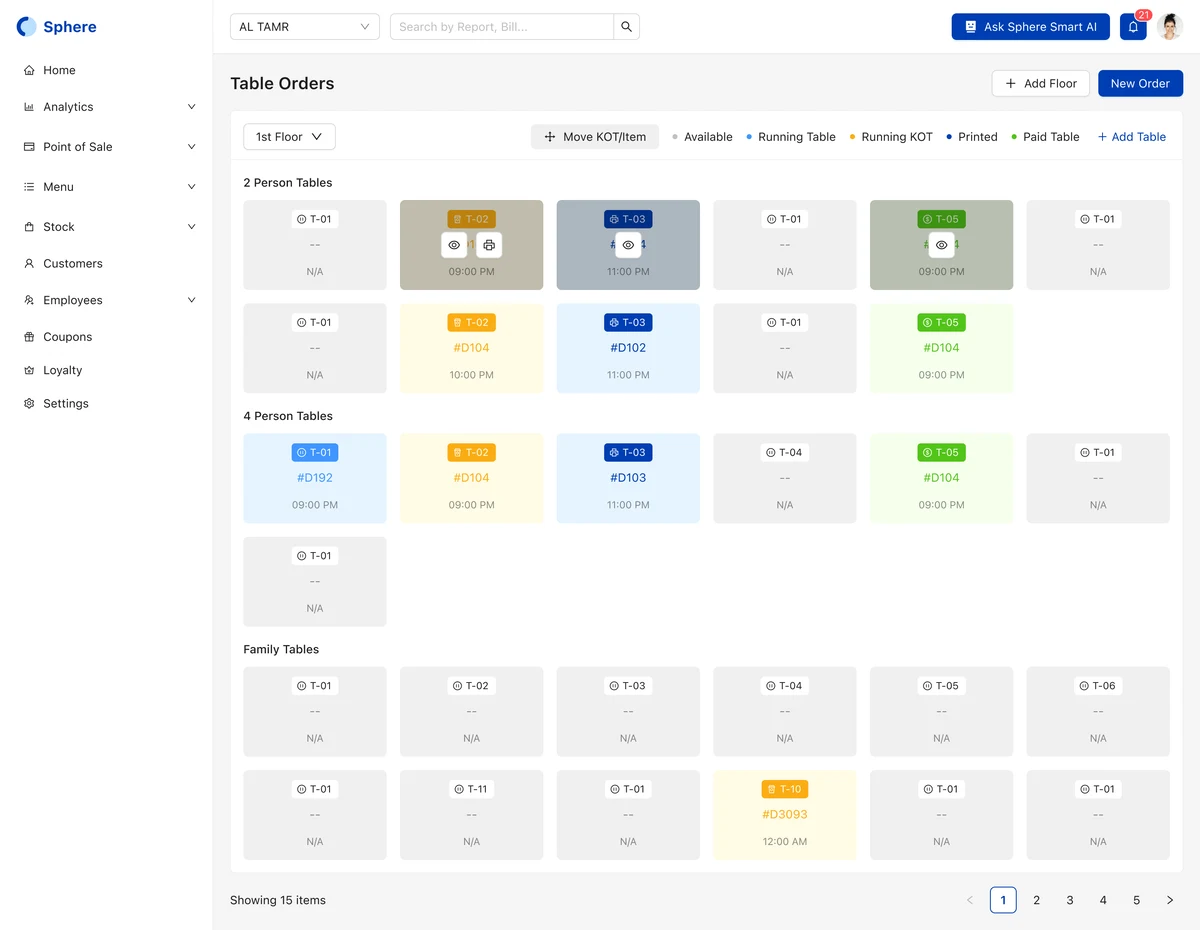Open notifications bell with 21 badge
The width and height of the screenshot is (1200, 930).
click(x=1133, y=27)
